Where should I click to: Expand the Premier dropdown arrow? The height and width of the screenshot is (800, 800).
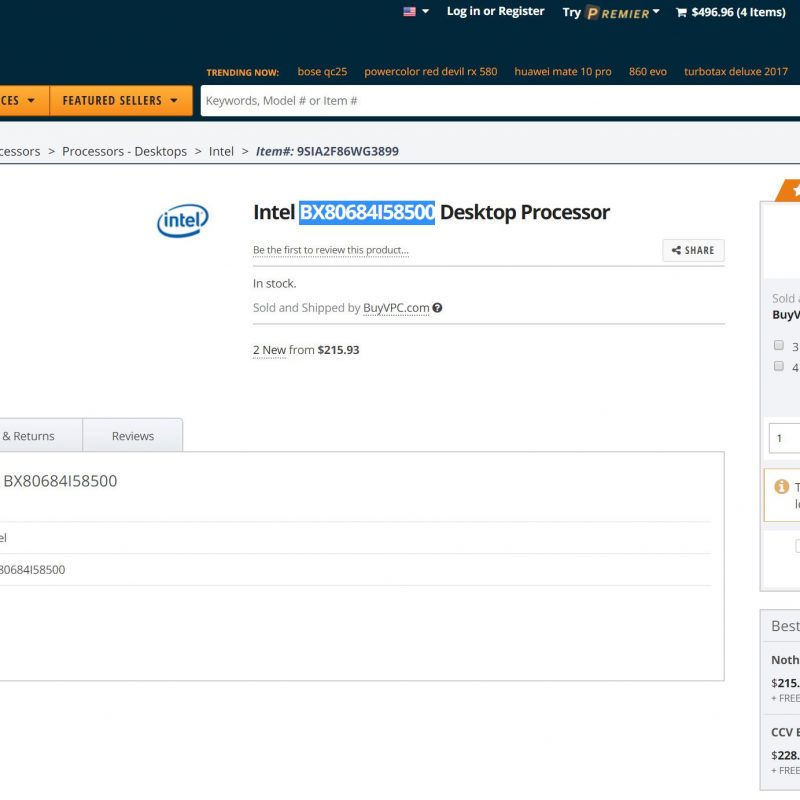[x=656, y=11]
